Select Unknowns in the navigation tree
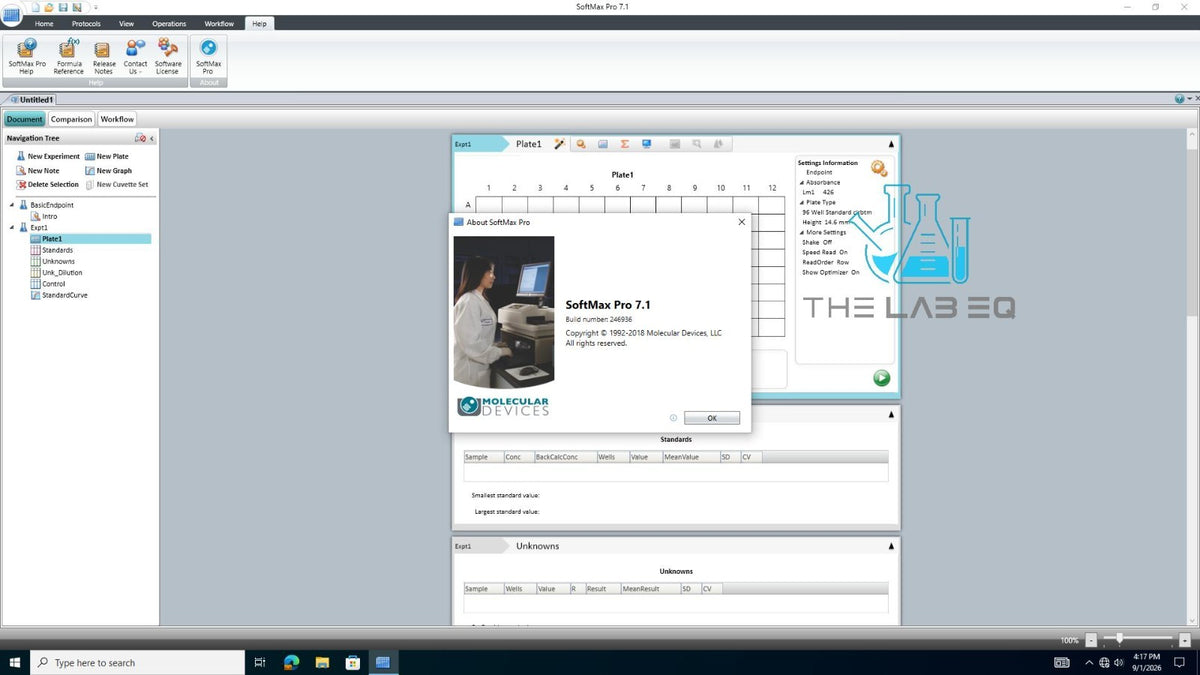 [53, 261]
